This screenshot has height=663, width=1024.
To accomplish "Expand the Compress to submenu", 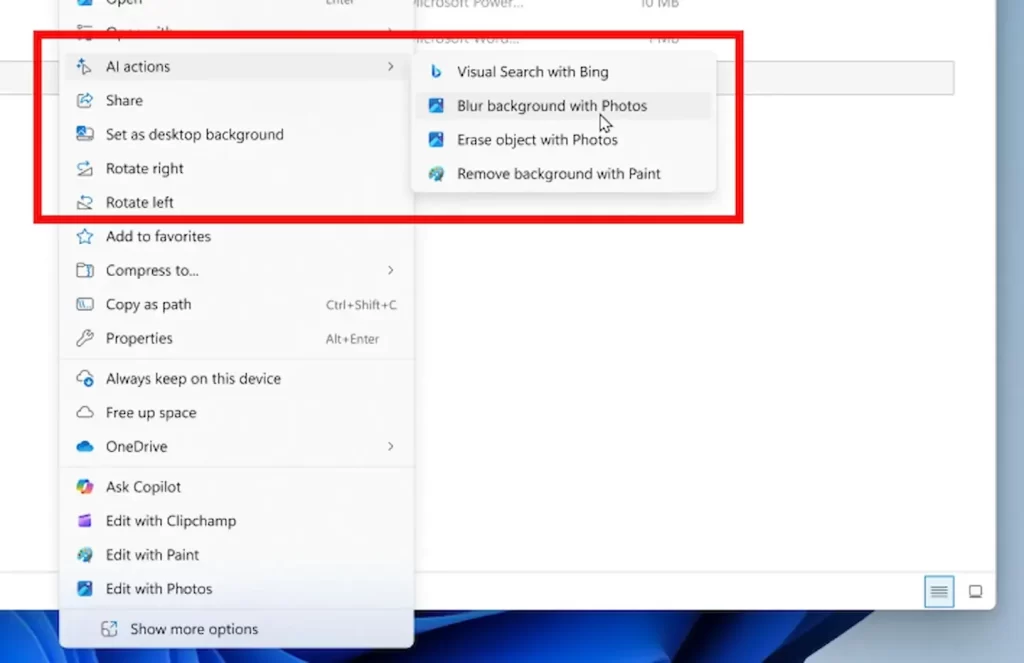I will point(390,270).
